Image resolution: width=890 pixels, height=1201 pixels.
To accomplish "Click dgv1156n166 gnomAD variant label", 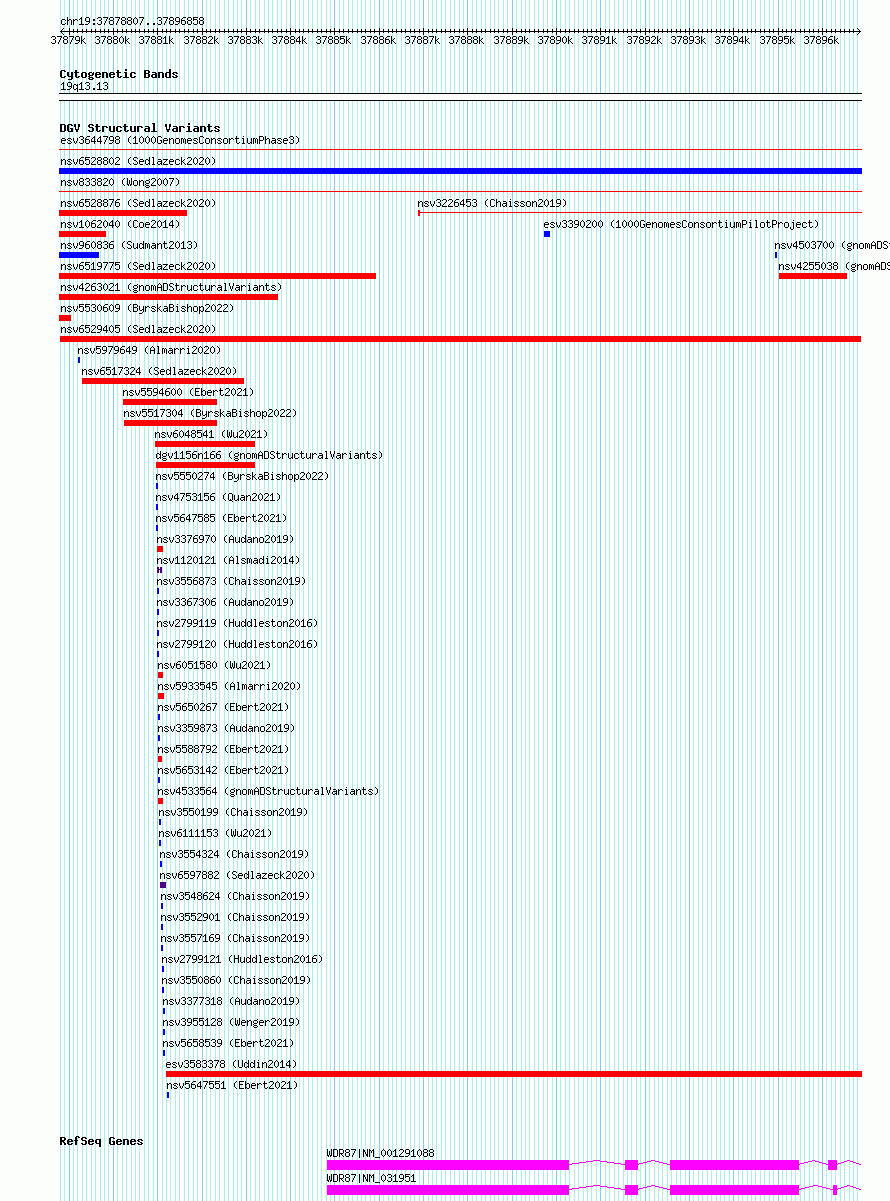I will point(268,456).
